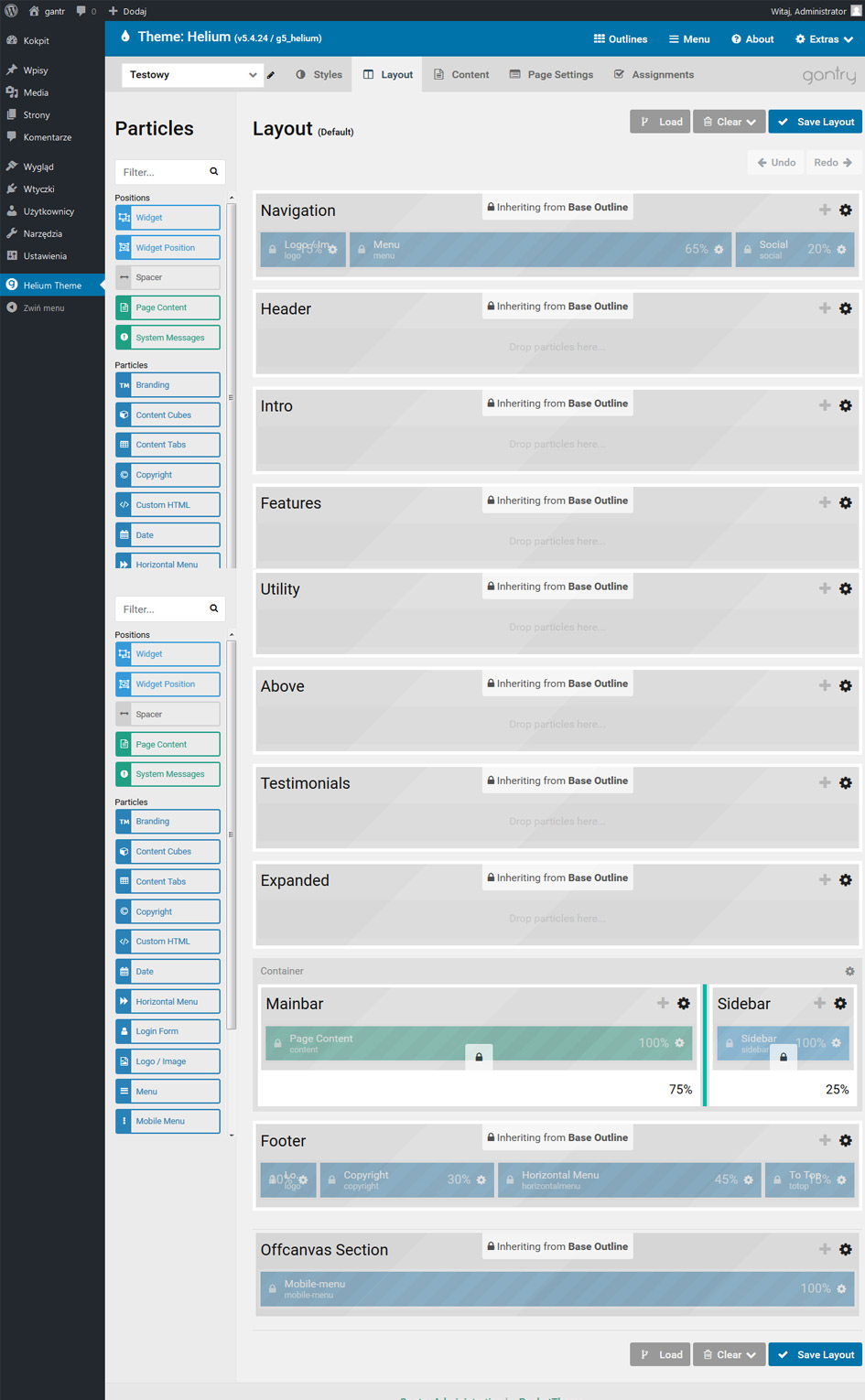Viewport: 865px width, 1400px height.
Task: Open Header section settings gear
Action: [846, 309]
